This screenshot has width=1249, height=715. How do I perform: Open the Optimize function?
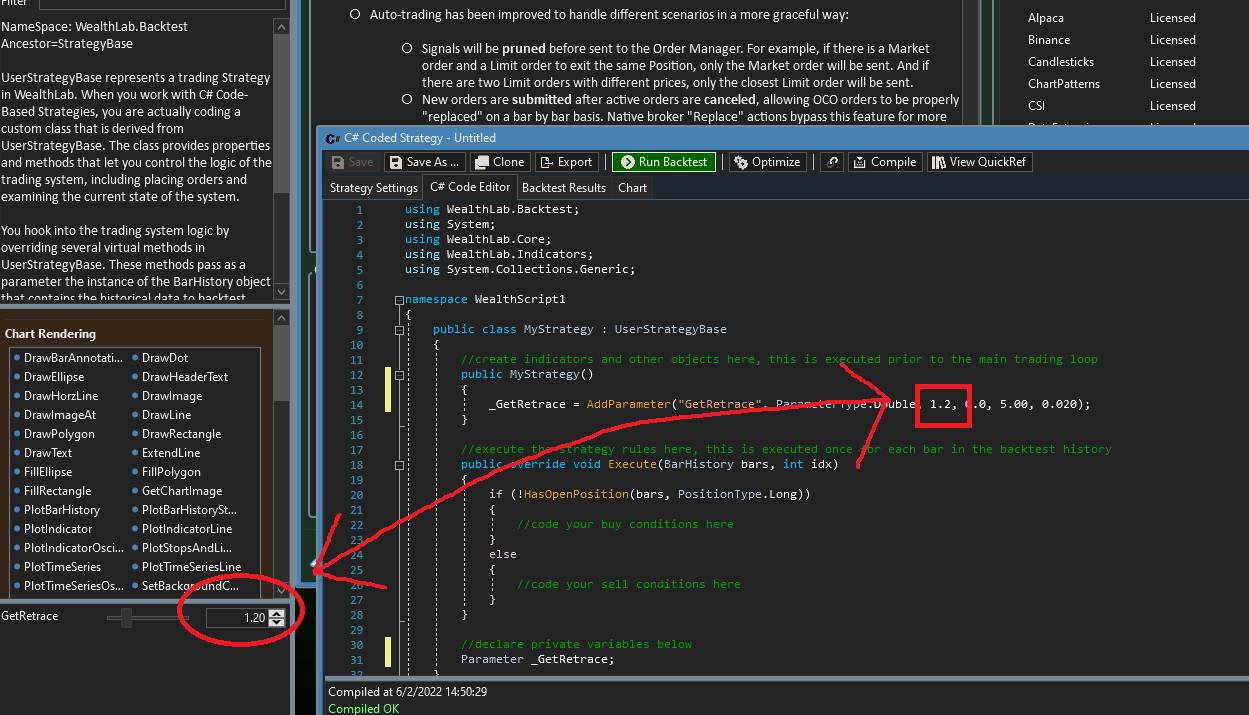click(767, 162)
